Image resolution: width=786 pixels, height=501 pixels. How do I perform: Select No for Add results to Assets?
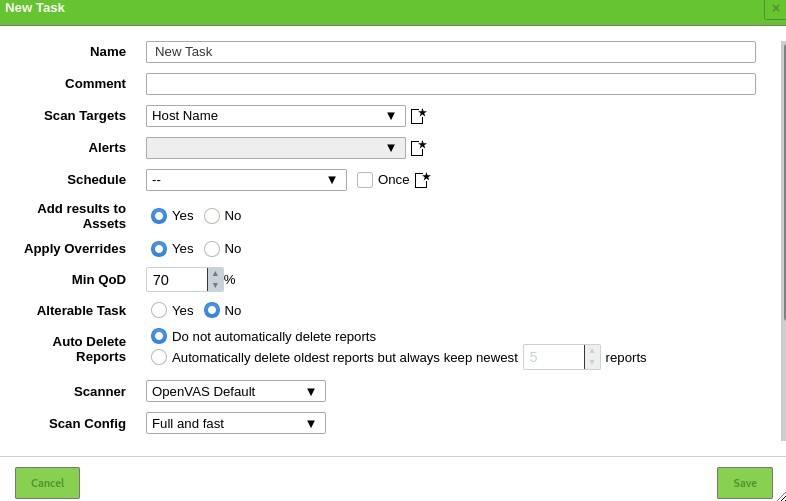[212, 216]
